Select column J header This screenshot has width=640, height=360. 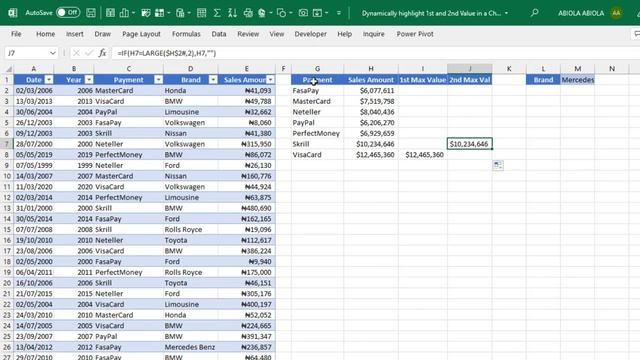click(469, 69)
